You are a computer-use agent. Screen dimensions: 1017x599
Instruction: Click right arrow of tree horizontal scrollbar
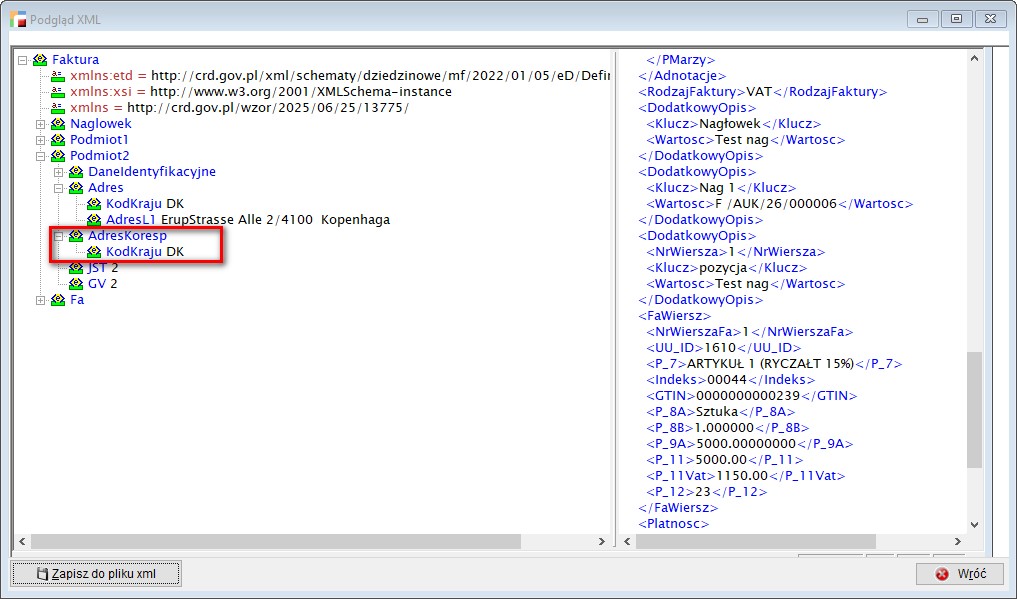click(x=602, y=541)
